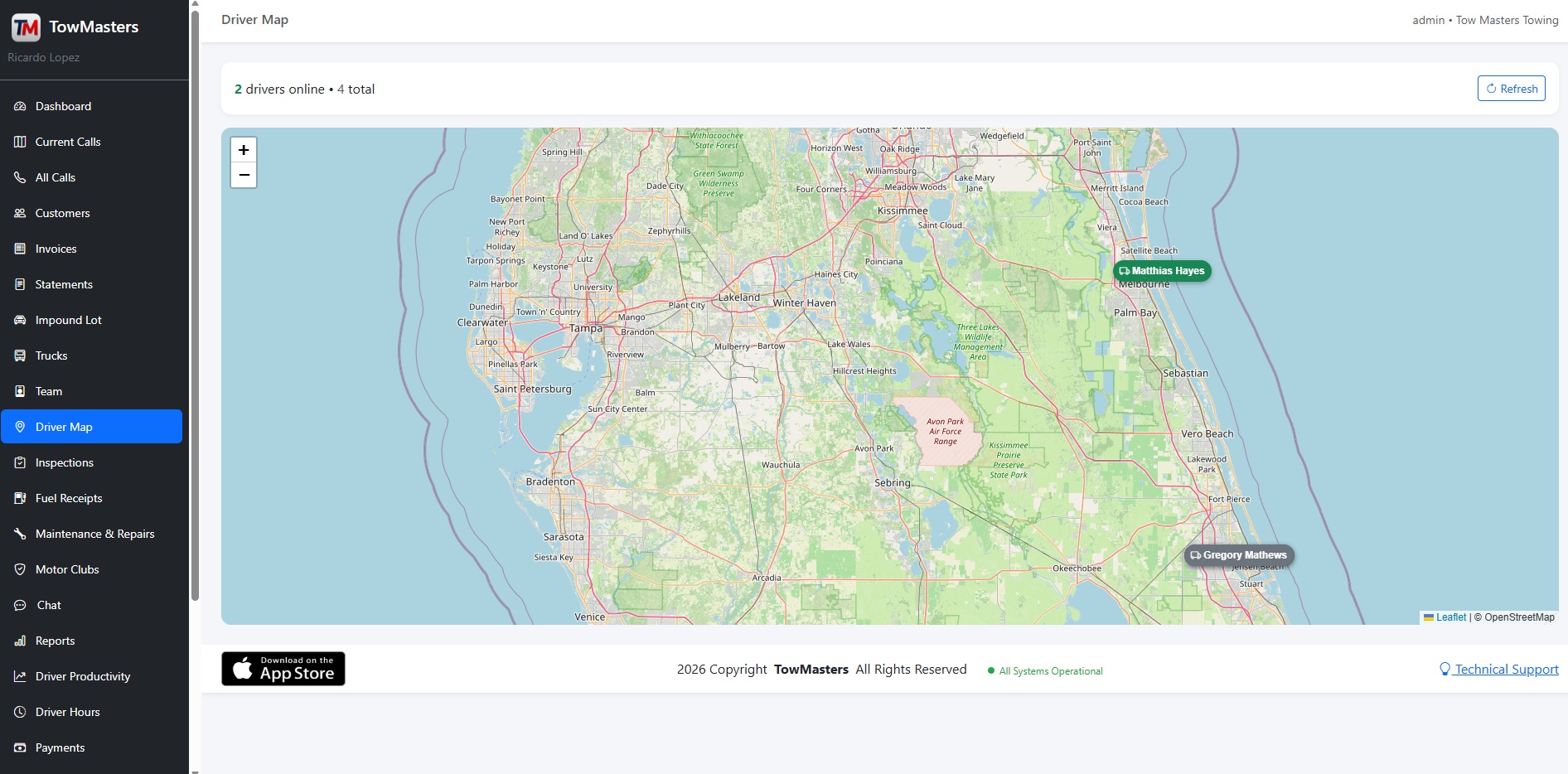
Task: Open the Leaflet attribution link
Action: click(1445, 617)
